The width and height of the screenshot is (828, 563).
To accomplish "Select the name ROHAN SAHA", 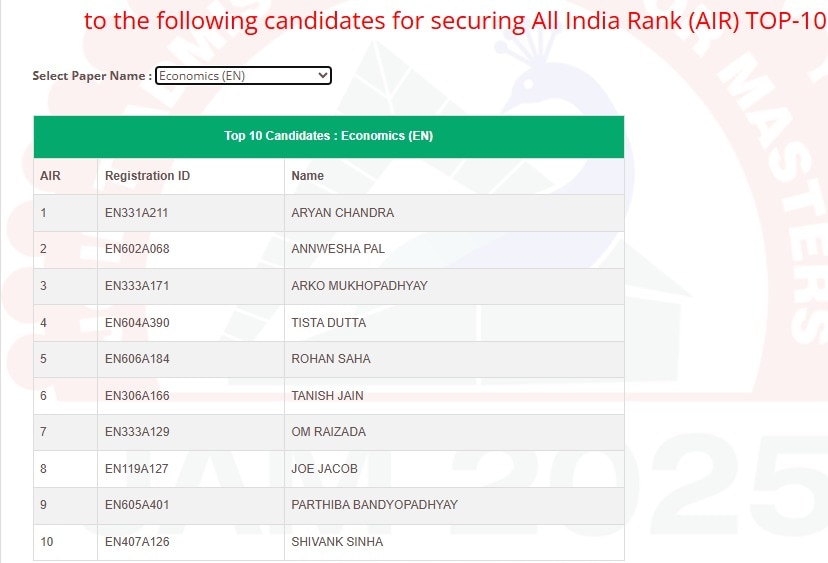I will (x=330, y=359).
